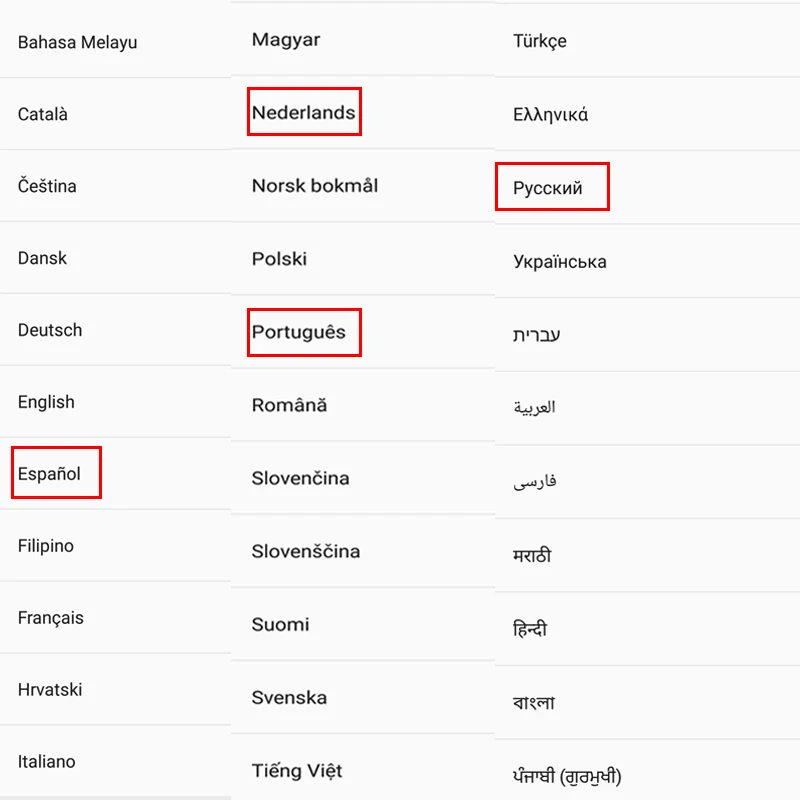Choose Čeština language entry
Screen dimensions: 800x800
[x=47, y=186]
